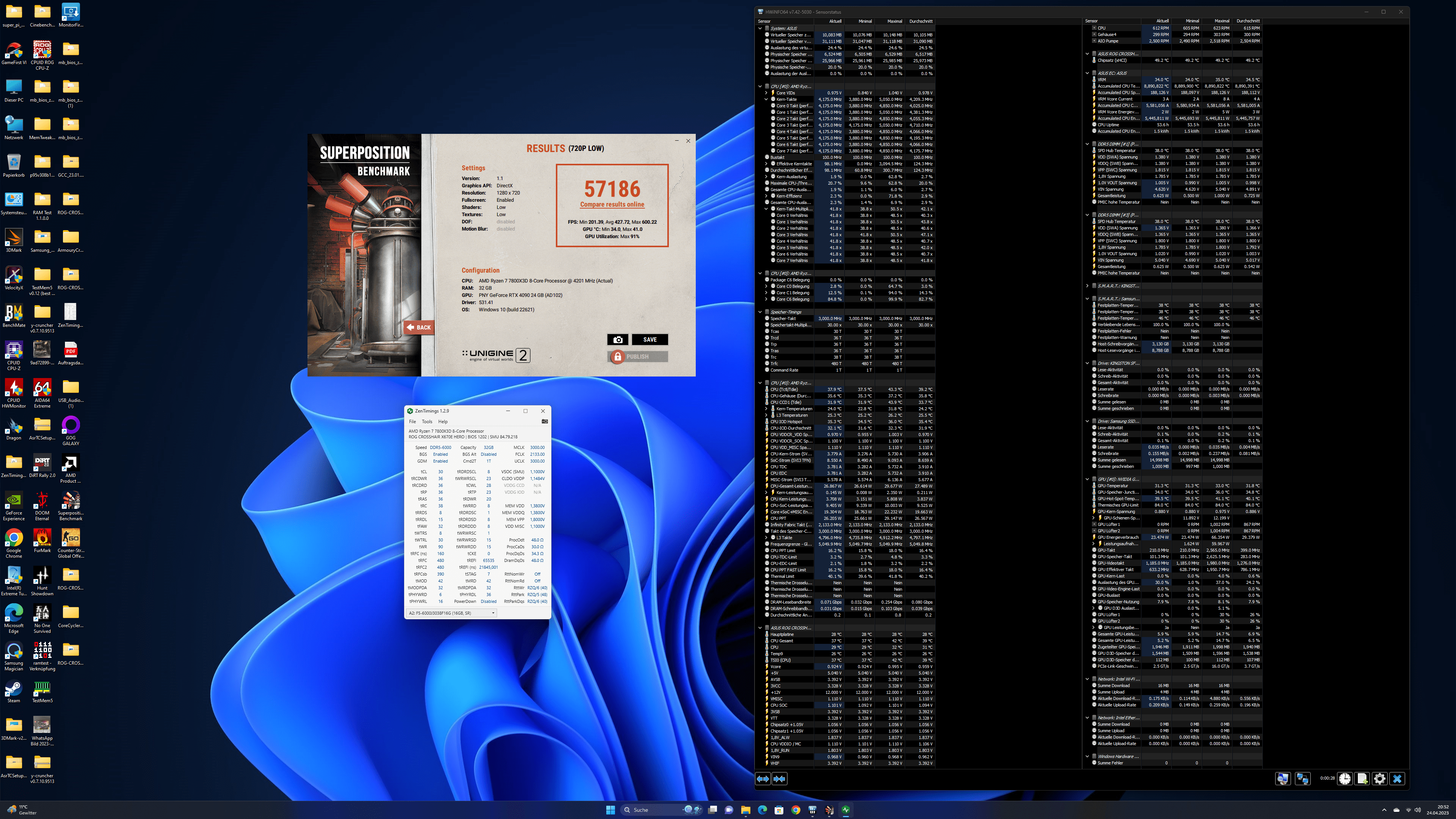Click blue X icon in HWiNFO toolbar
Screen dimensions: 1456x819
point(1397,779)
